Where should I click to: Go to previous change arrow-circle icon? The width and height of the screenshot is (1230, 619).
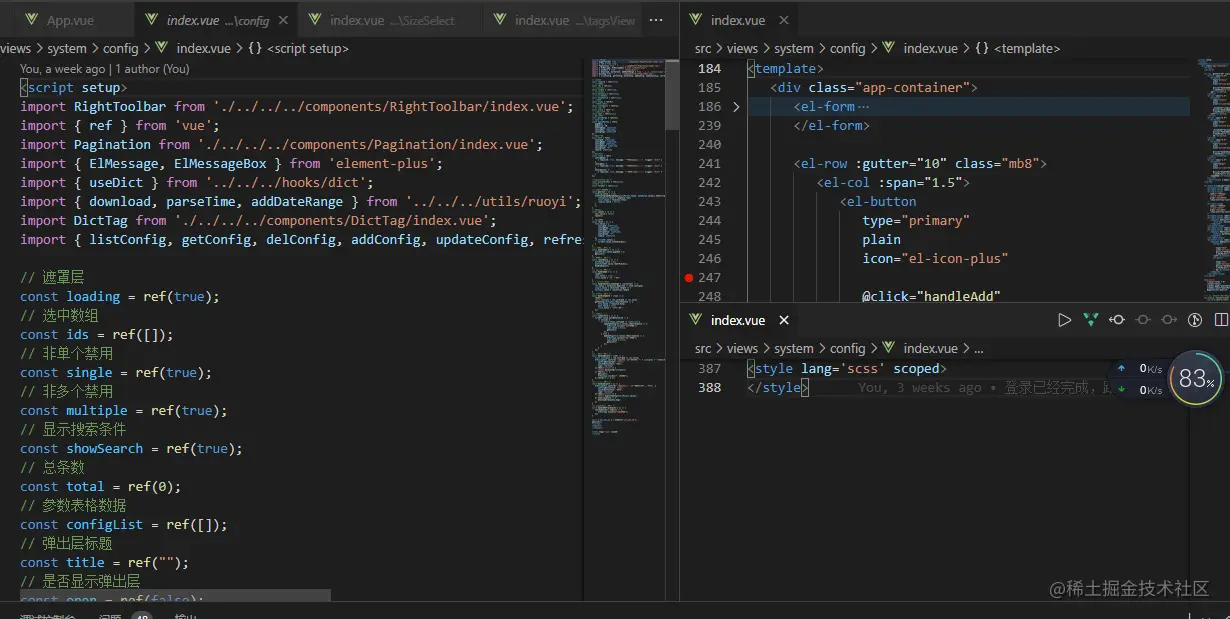click(1117, 320)
